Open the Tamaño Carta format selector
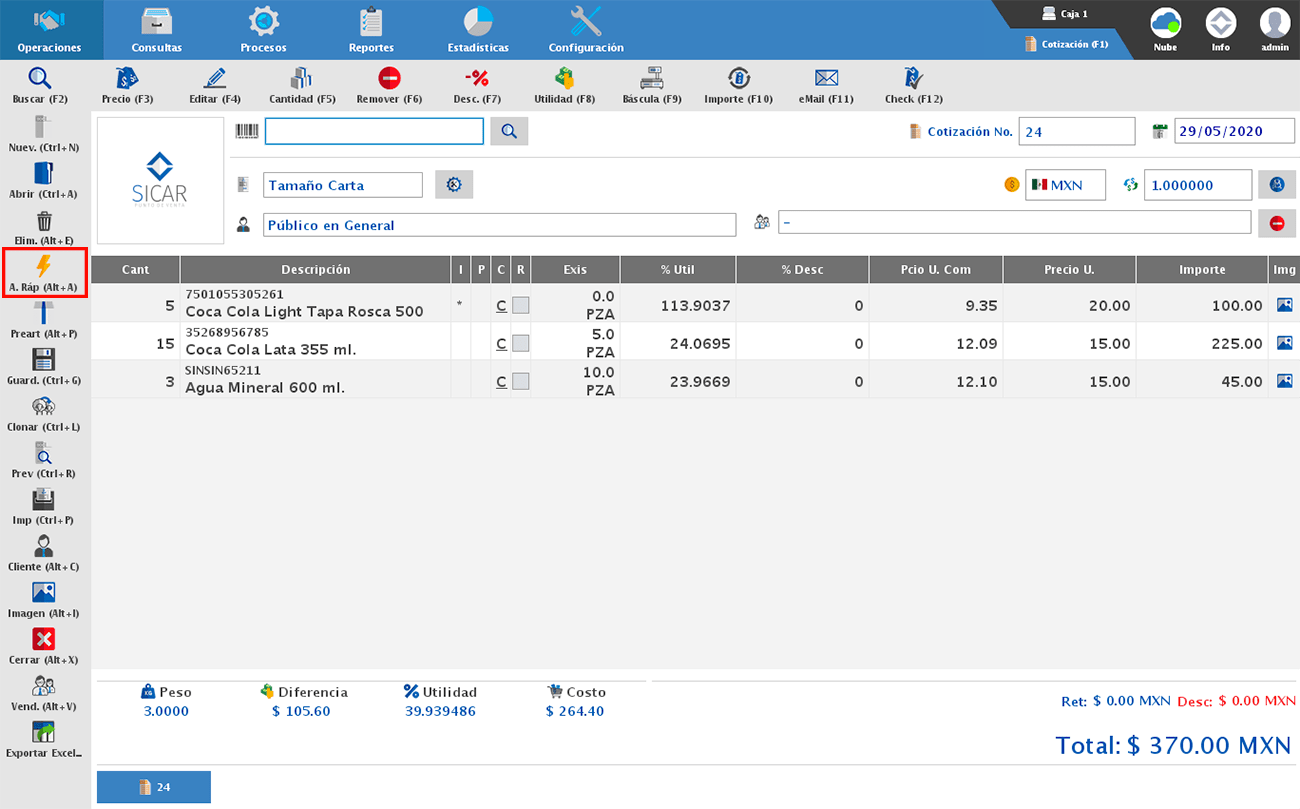Image resolution: width=1300 pixels, height=809 pixels. click(x=343, y=185)
